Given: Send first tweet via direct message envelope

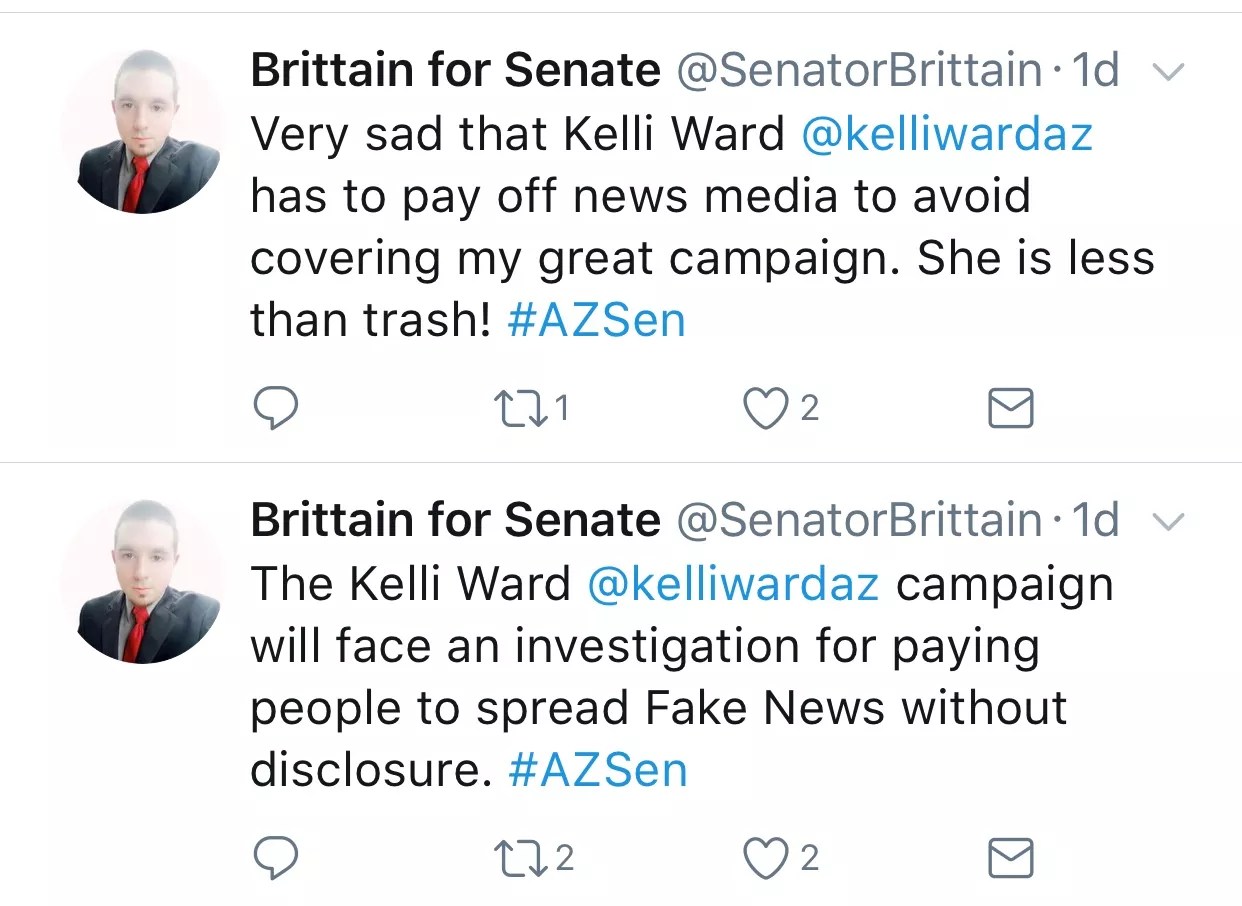Looking at the screenshot, I should (x=1010, y=408).
